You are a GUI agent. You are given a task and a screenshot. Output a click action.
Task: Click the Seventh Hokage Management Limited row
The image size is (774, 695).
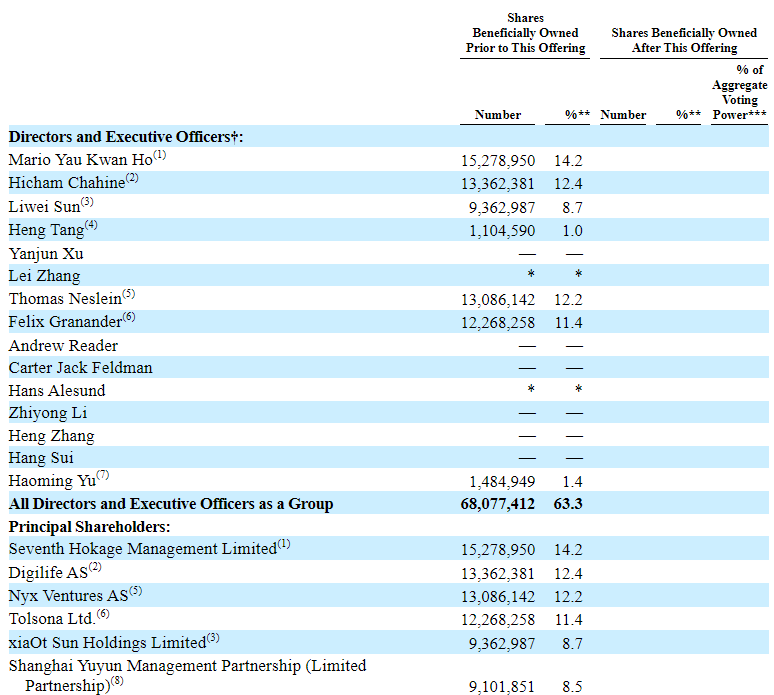pyautogui.click(x=142, y=549)
